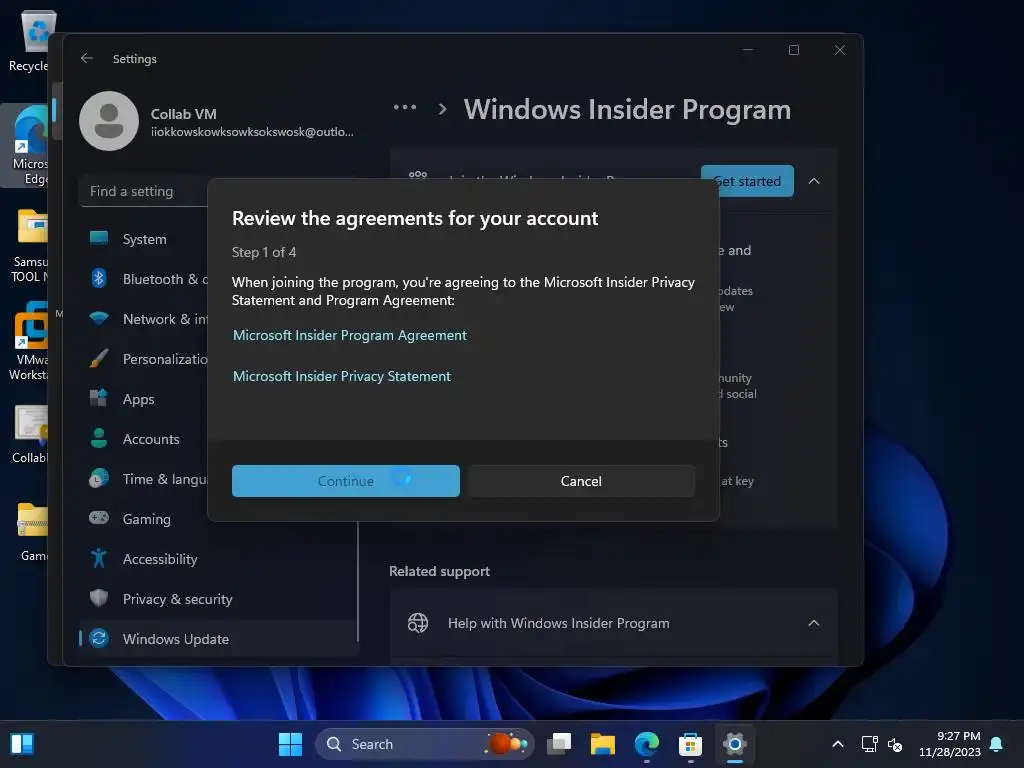The height and width of the screenshot is (768, 1024).
Task: Click the network status tray icon
Action: click(x=869, y=744)
